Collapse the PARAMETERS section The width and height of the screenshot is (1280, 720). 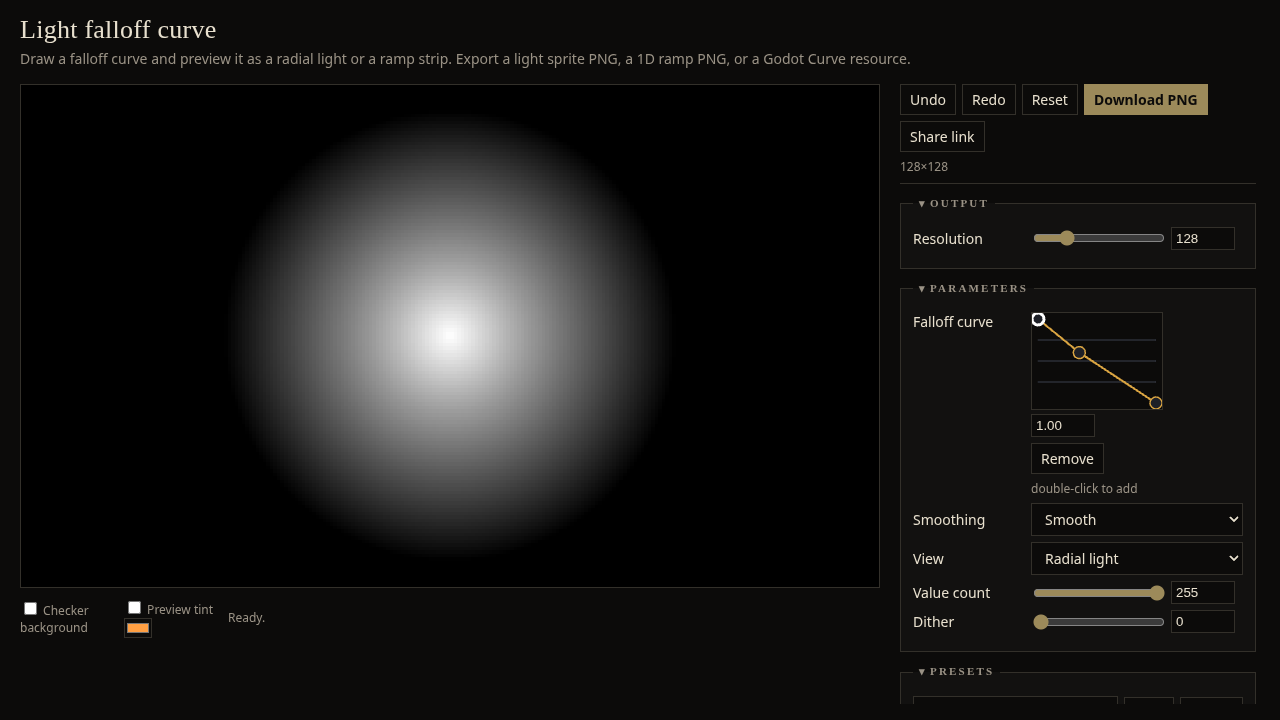972,288
